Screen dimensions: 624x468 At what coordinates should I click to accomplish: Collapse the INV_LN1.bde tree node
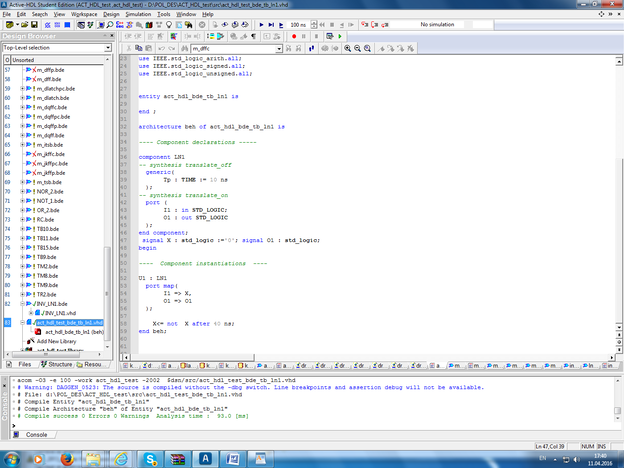tap(23, 303)
